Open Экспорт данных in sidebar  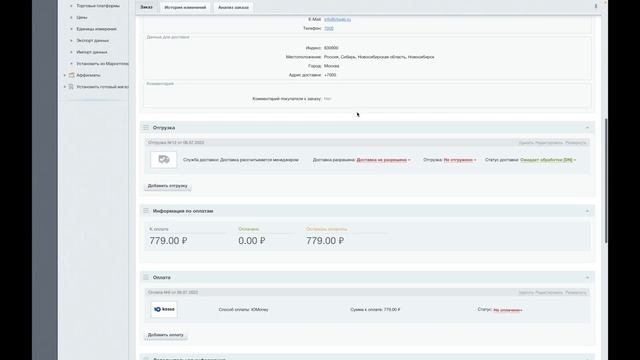92,40
